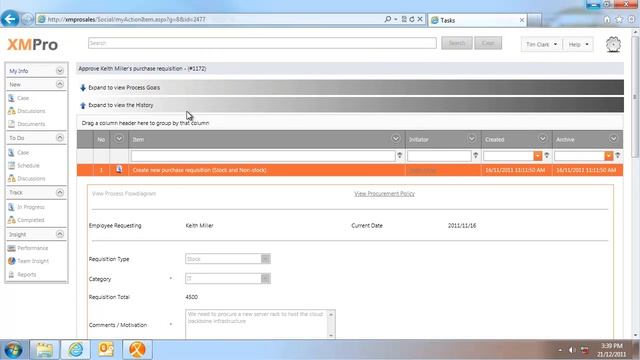Image resolution: width=640 pixels, height=360 pixels.
Task: Click the filter icon for the Created column
Action: point(547,156)
